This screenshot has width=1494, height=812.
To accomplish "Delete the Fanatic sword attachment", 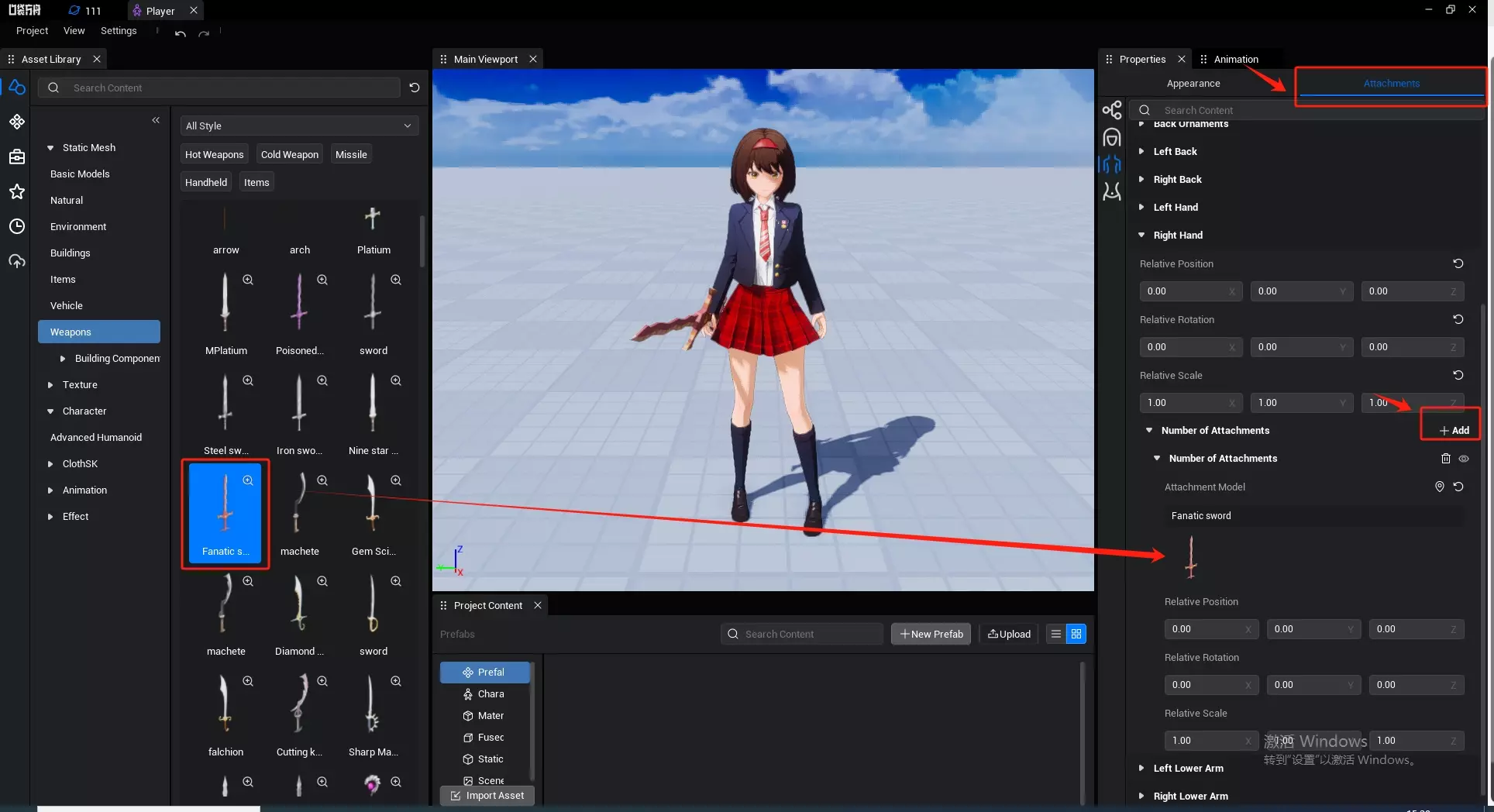I will [1445, 459].
